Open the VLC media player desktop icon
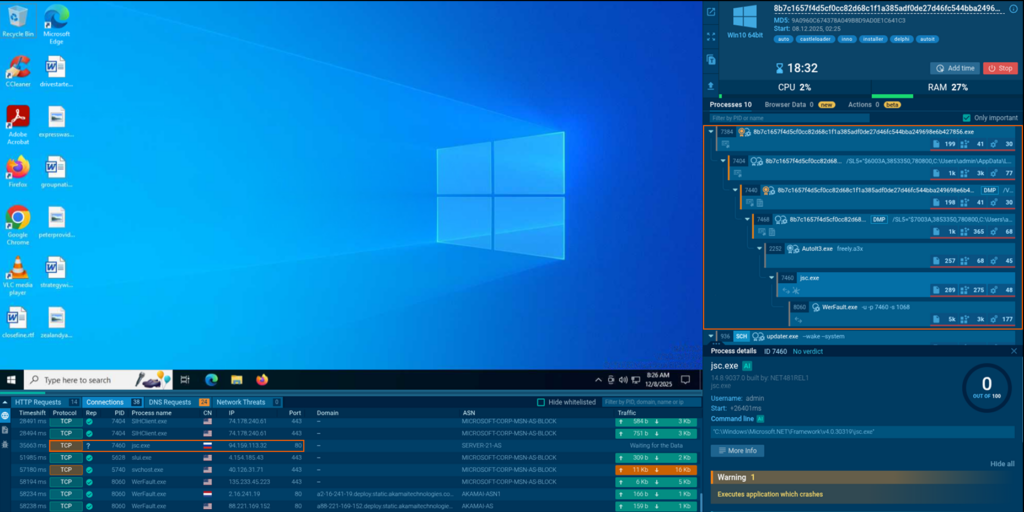This screenshot has height=512, width=1024. 17,272
